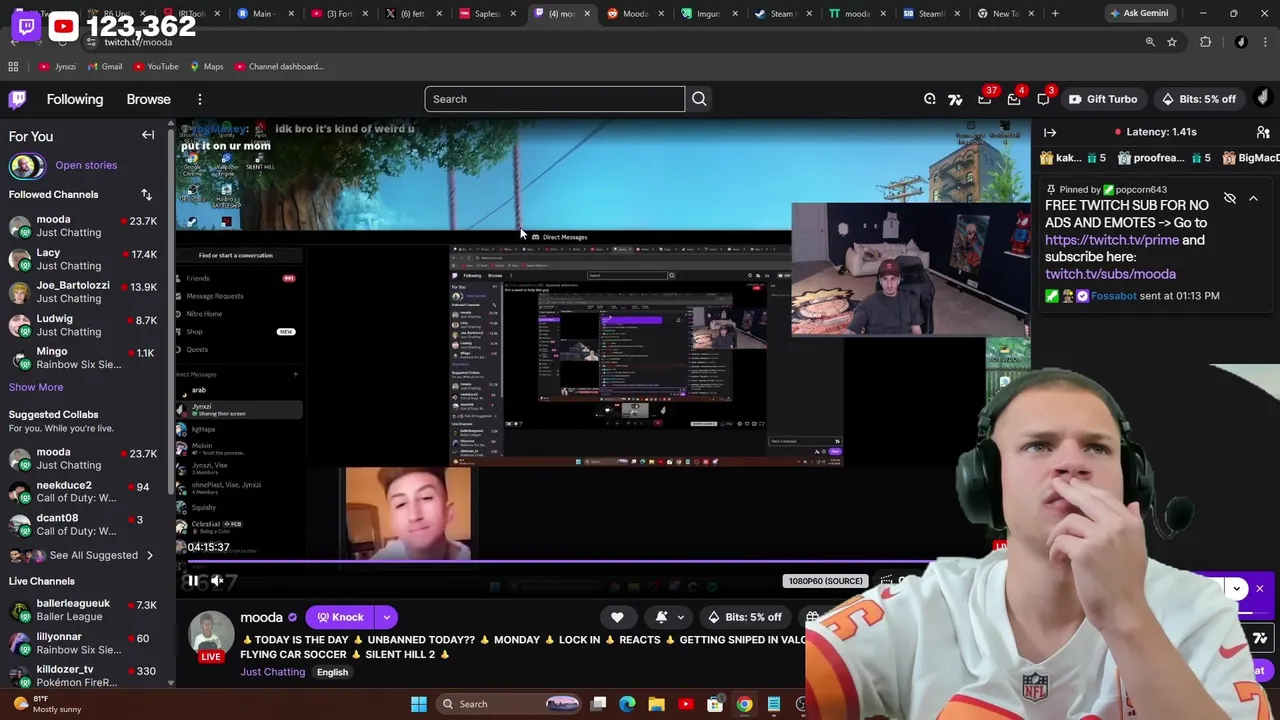
Task: Click Fossabot username in pinned message
Action: pyautogui.click(x=1113, y=296)
